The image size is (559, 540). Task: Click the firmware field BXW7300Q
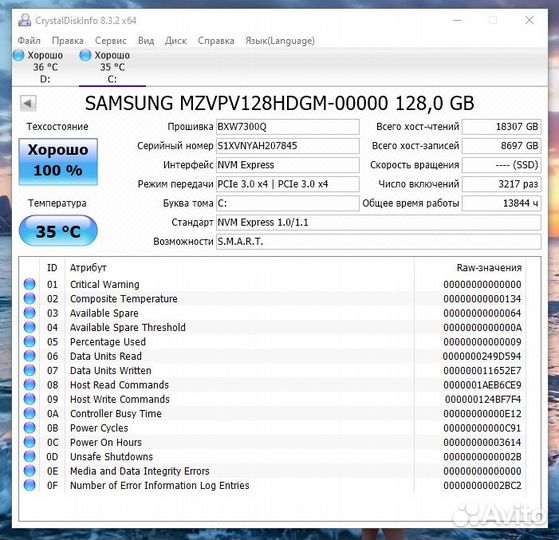pos(287,127)
